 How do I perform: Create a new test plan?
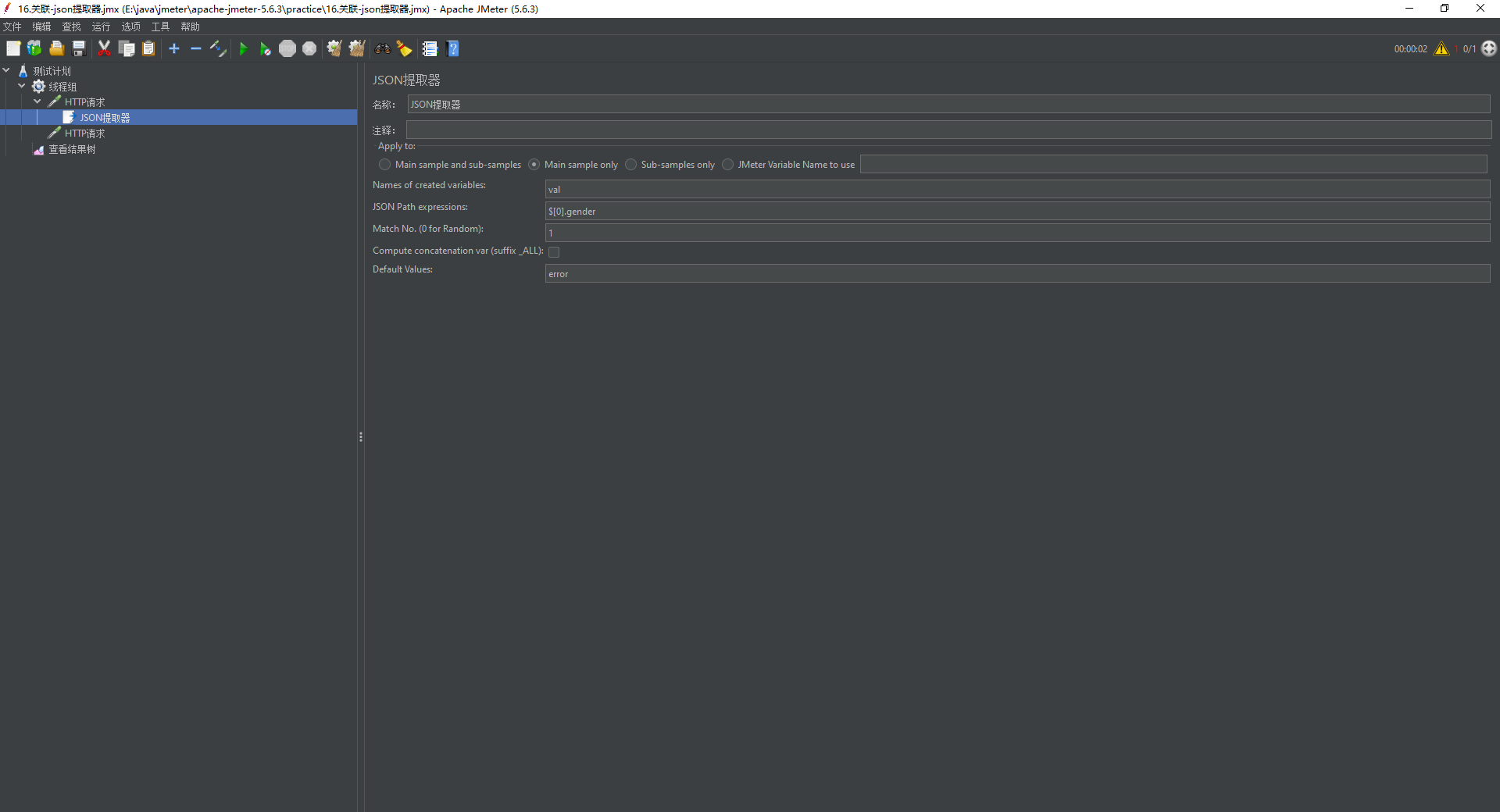point(13,48)
